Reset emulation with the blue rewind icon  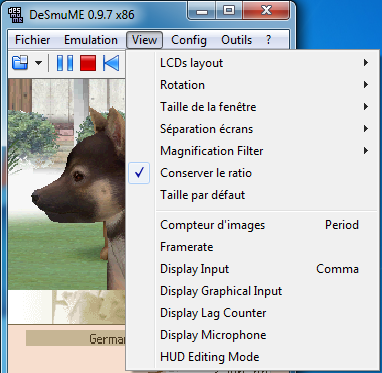click(x=111, y=63)
